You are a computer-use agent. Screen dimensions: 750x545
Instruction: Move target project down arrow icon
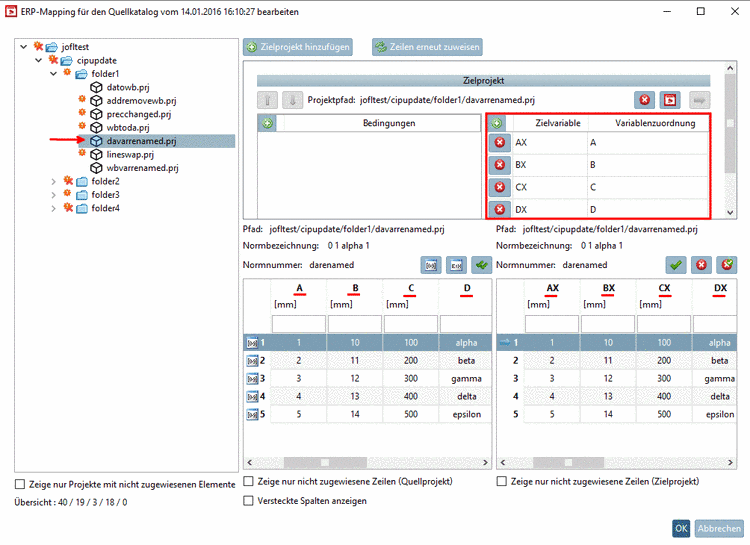click(292, 100)
